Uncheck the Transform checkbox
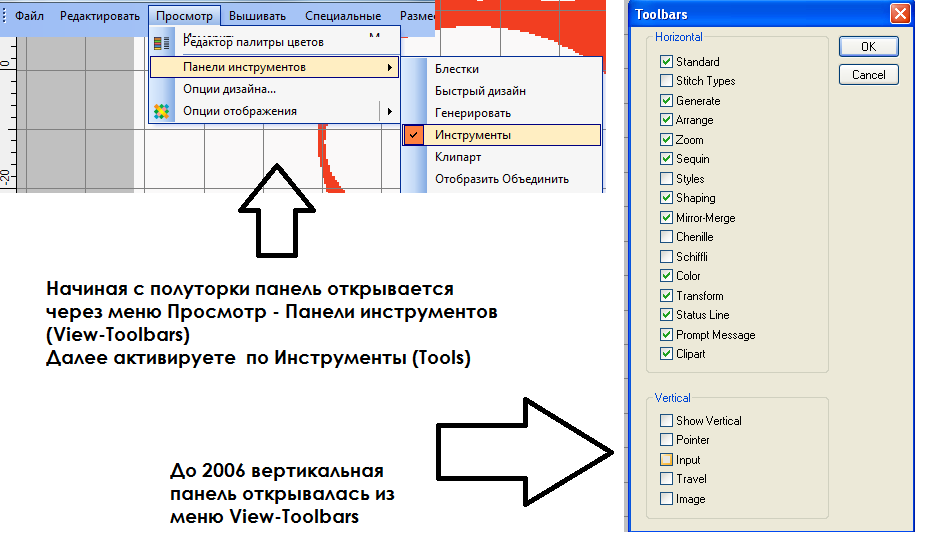Image resolution: width=928 pixels, height=552 pixels. (x=666, y=296)
